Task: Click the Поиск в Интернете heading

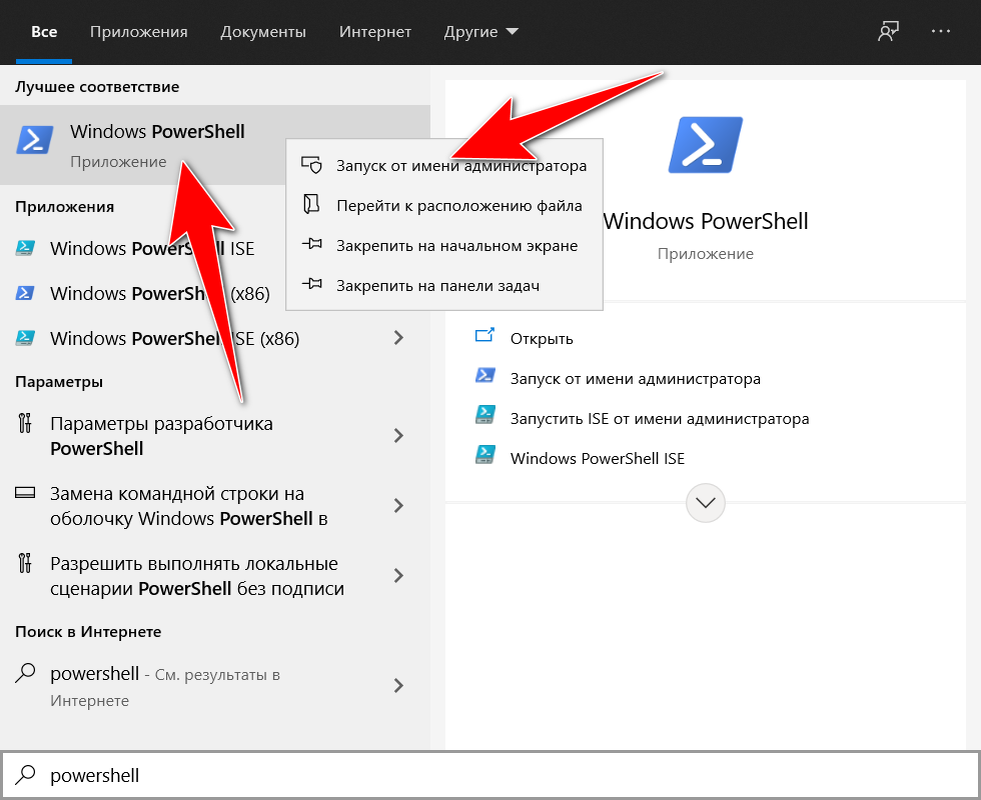Action: click(x=88, y=632)
